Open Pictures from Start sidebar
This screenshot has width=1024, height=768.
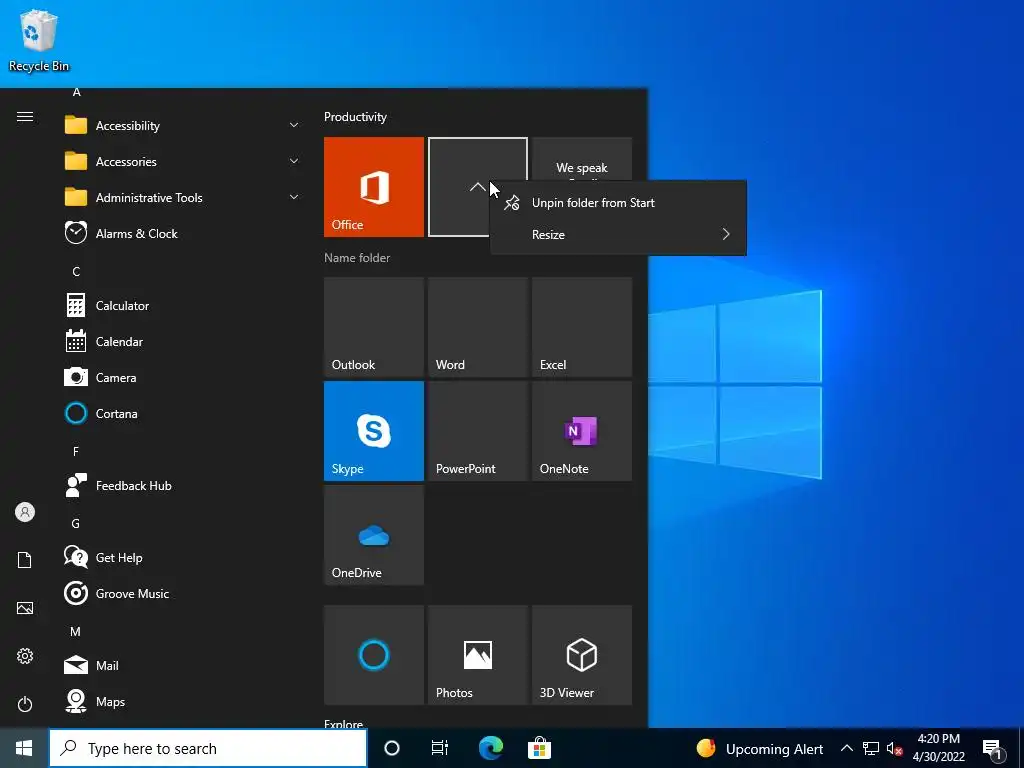click(x=25, y=608)
